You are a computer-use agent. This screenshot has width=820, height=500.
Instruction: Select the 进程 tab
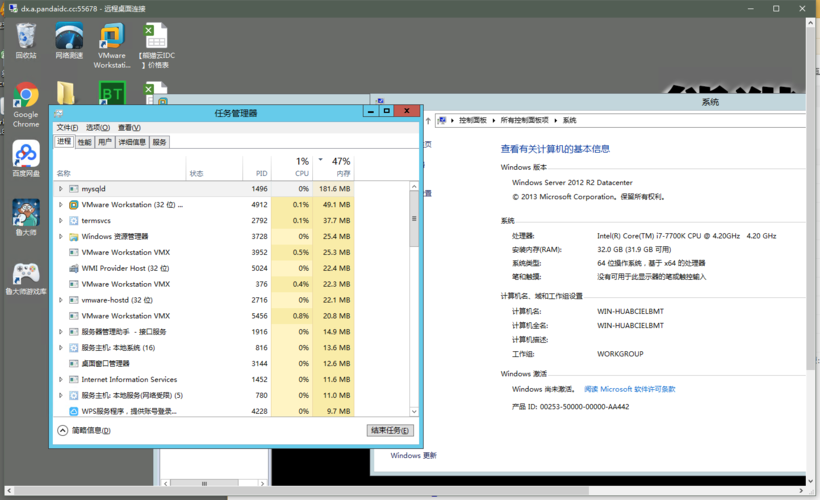(x=64, y=141)
